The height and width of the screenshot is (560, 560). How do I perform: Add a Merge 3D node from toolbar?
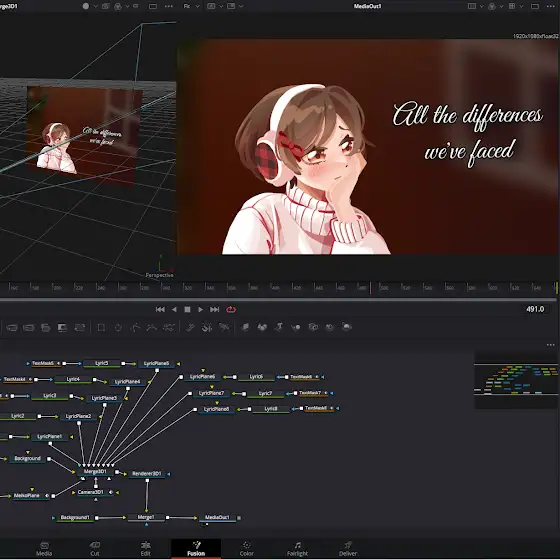point(296,327)
